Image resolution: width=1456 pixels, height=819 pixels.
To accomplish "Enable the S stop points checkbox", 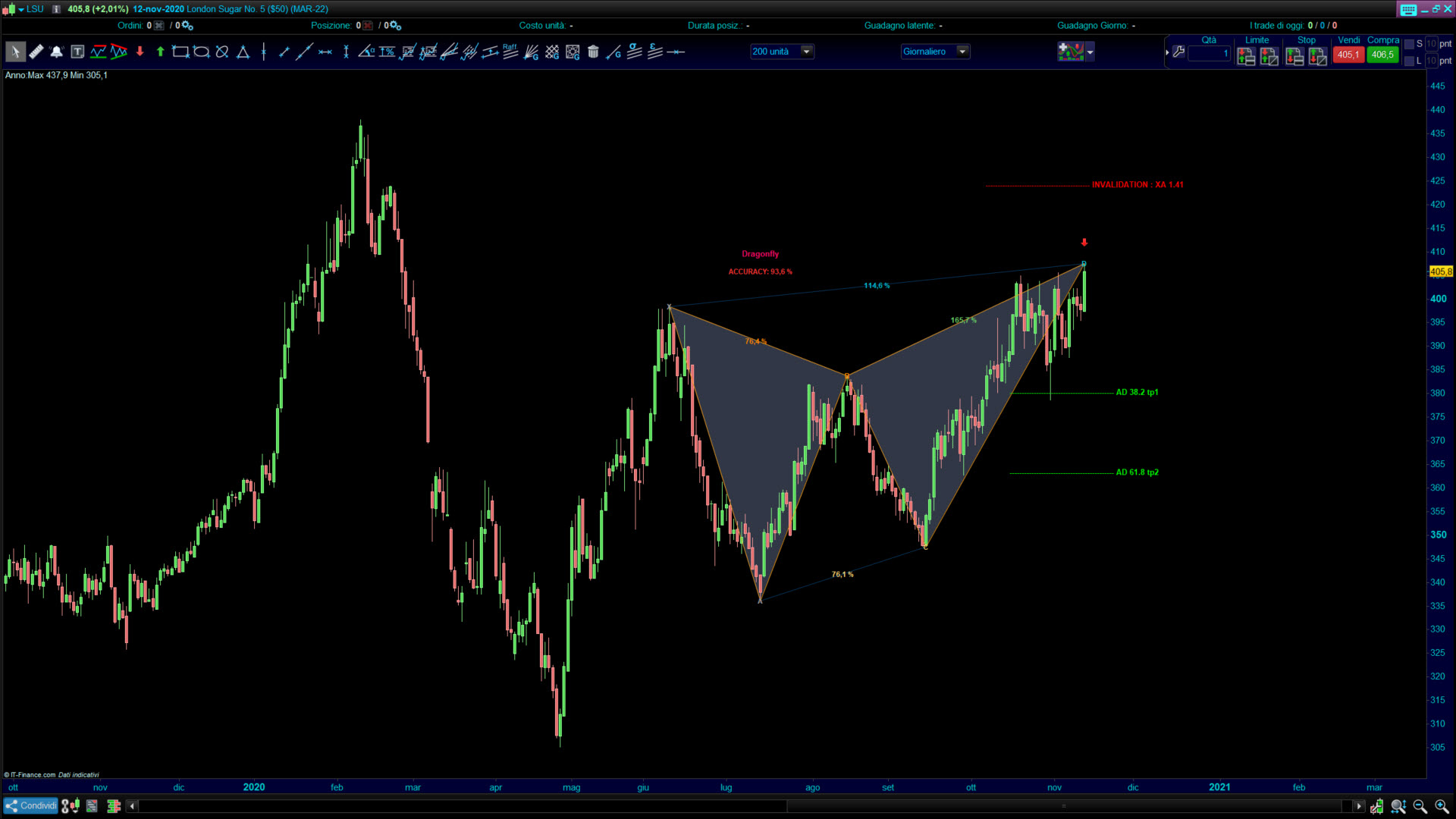I will tap(1410, 44).
